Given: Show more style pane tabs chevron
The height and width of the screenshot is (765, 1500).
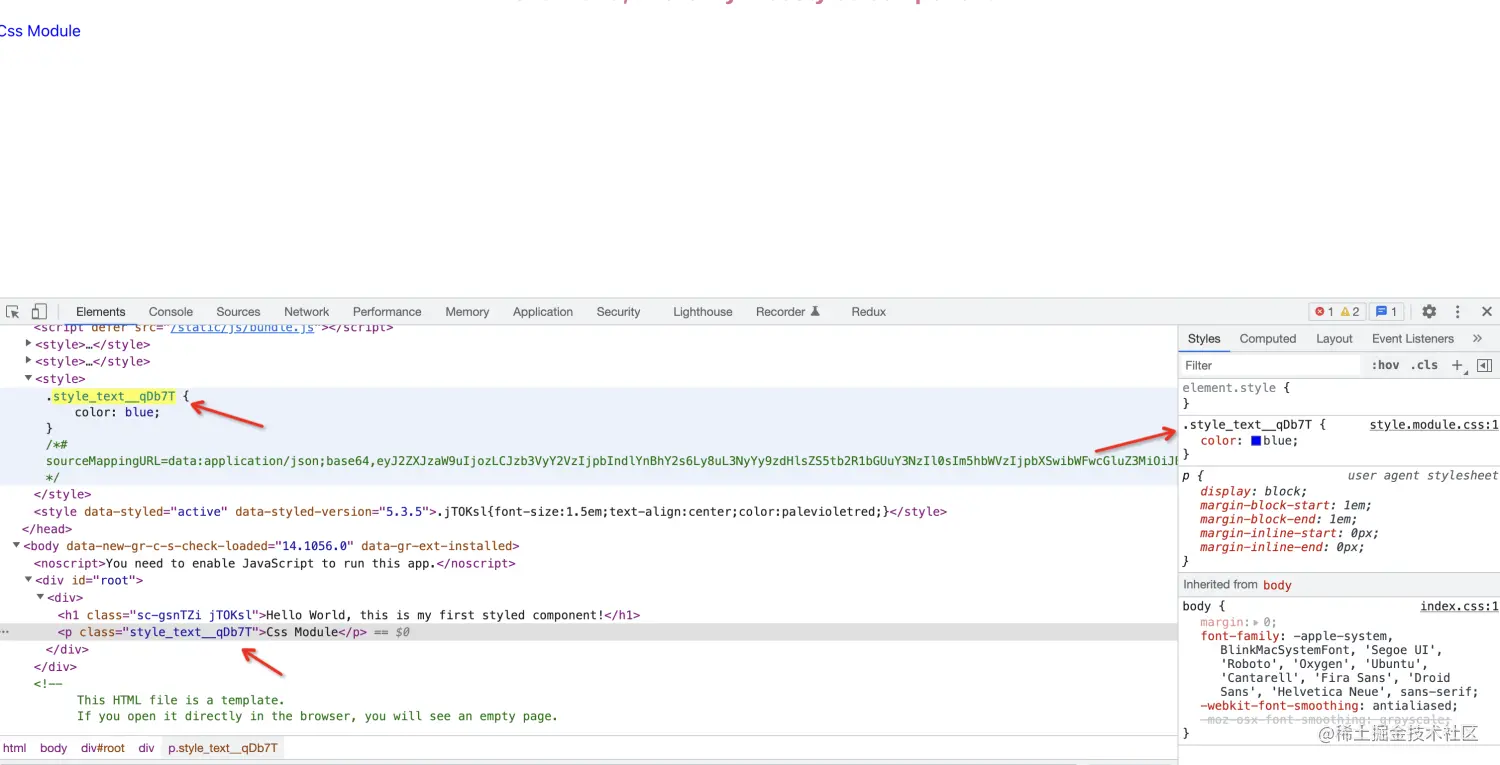Looking at the screenshot, I should coord(1478,339).
